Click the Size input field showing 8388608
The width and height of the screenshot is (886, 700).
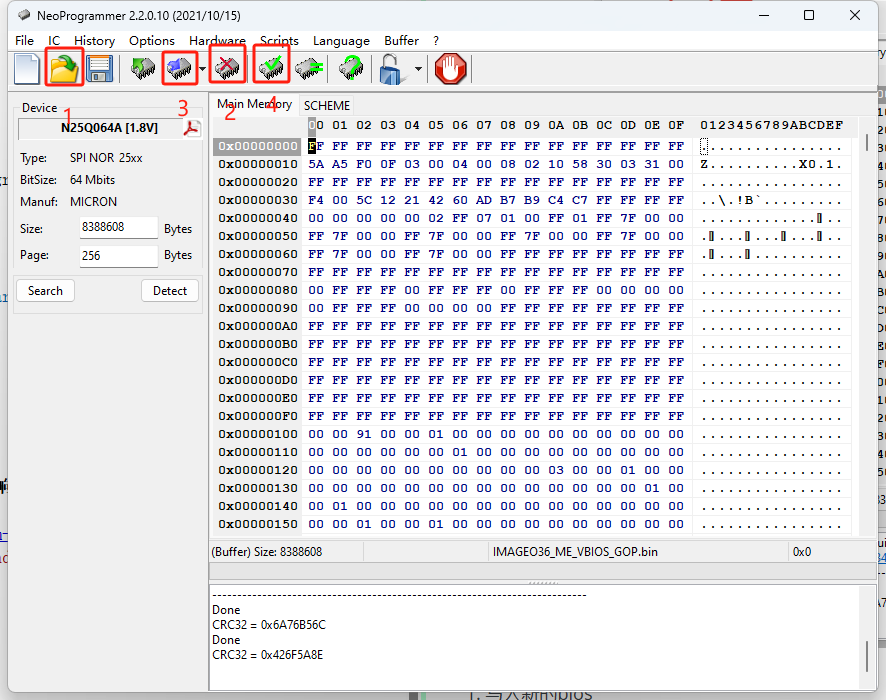click(x=119, y=227)
